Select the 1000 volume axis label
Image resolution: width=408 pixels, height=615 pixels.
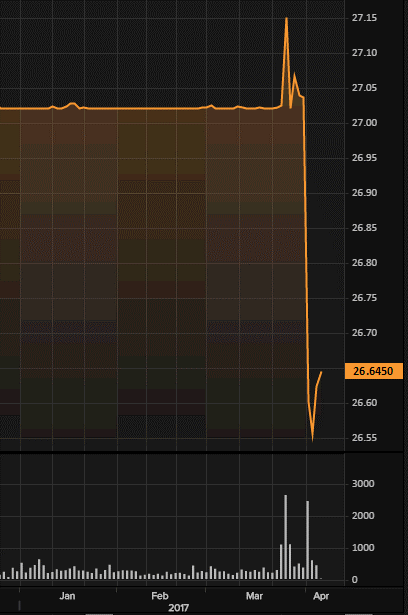363,548
